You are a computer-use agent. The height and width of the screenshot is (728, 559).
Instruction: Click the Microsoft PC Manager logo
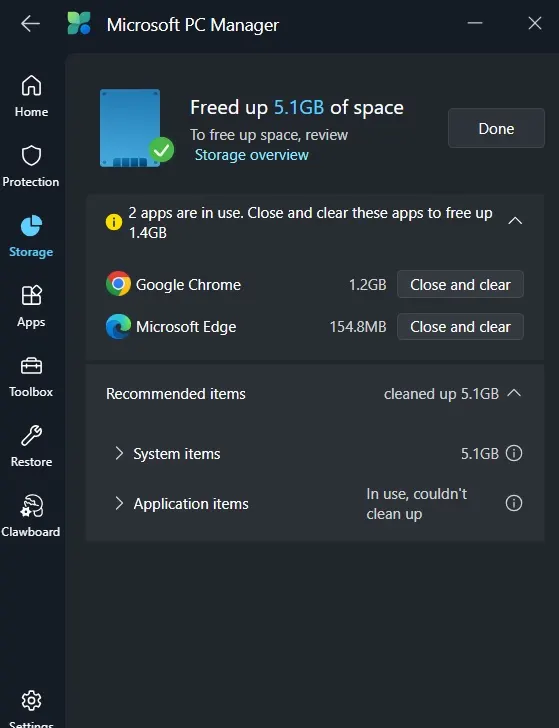pos(79,23)
